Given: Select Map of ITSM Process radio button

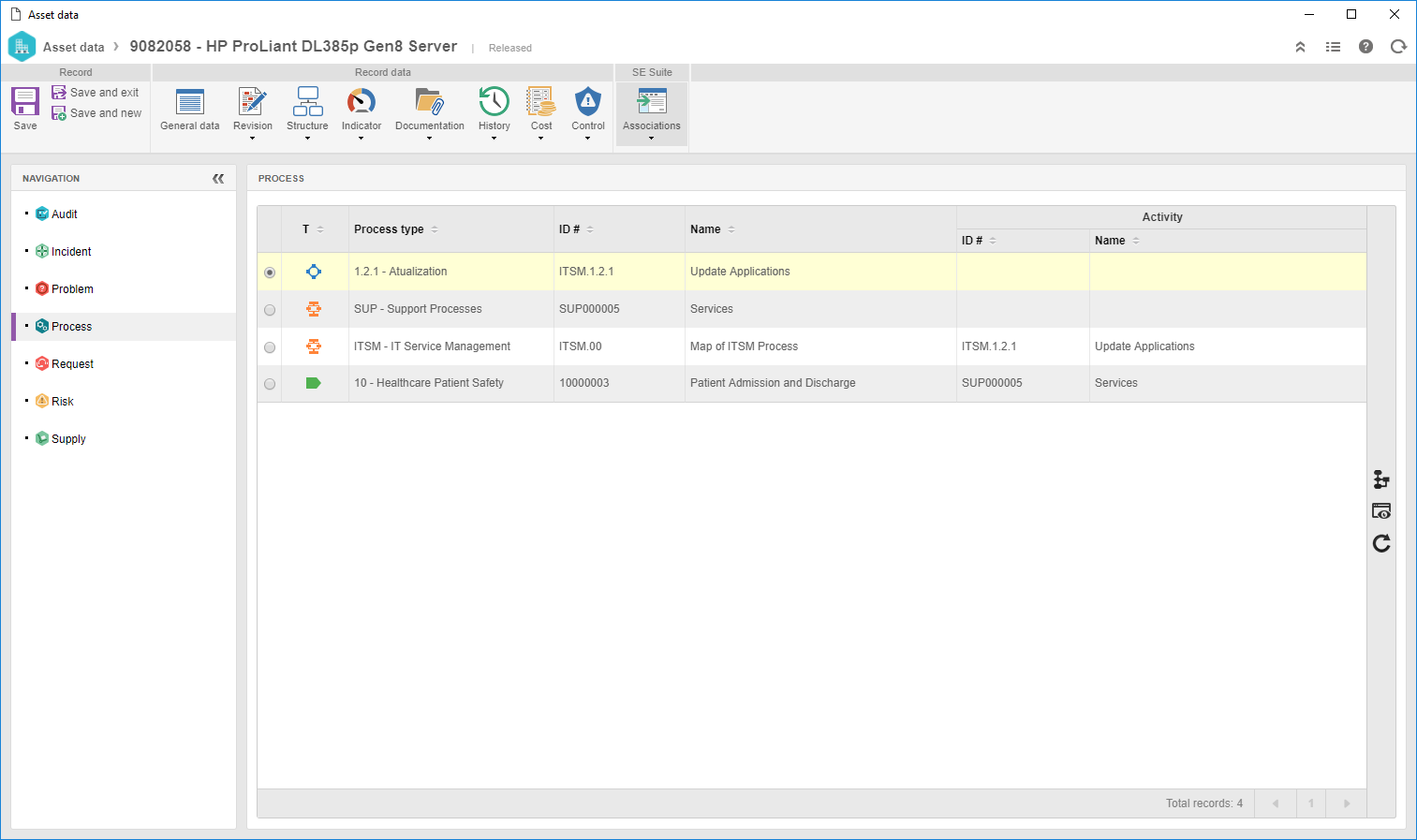Looking at the screenshot, I should pos(270,347).
